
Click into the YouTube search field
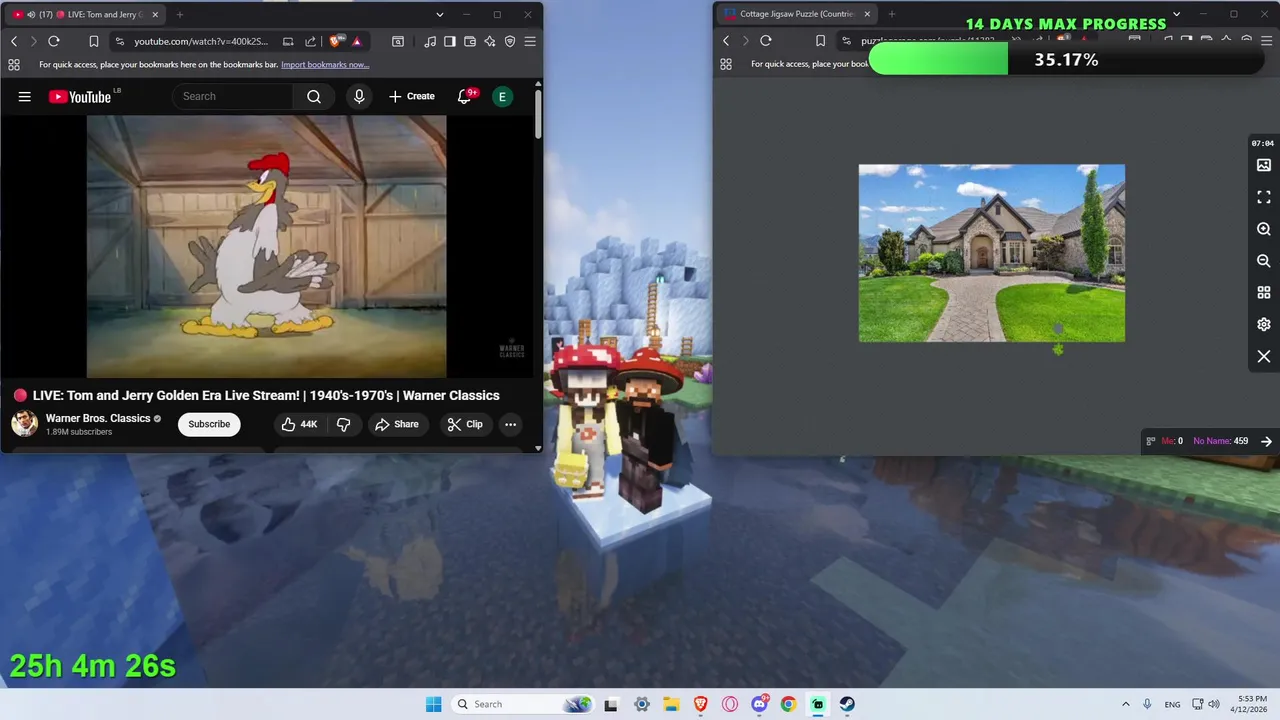(x=233, y=96)
